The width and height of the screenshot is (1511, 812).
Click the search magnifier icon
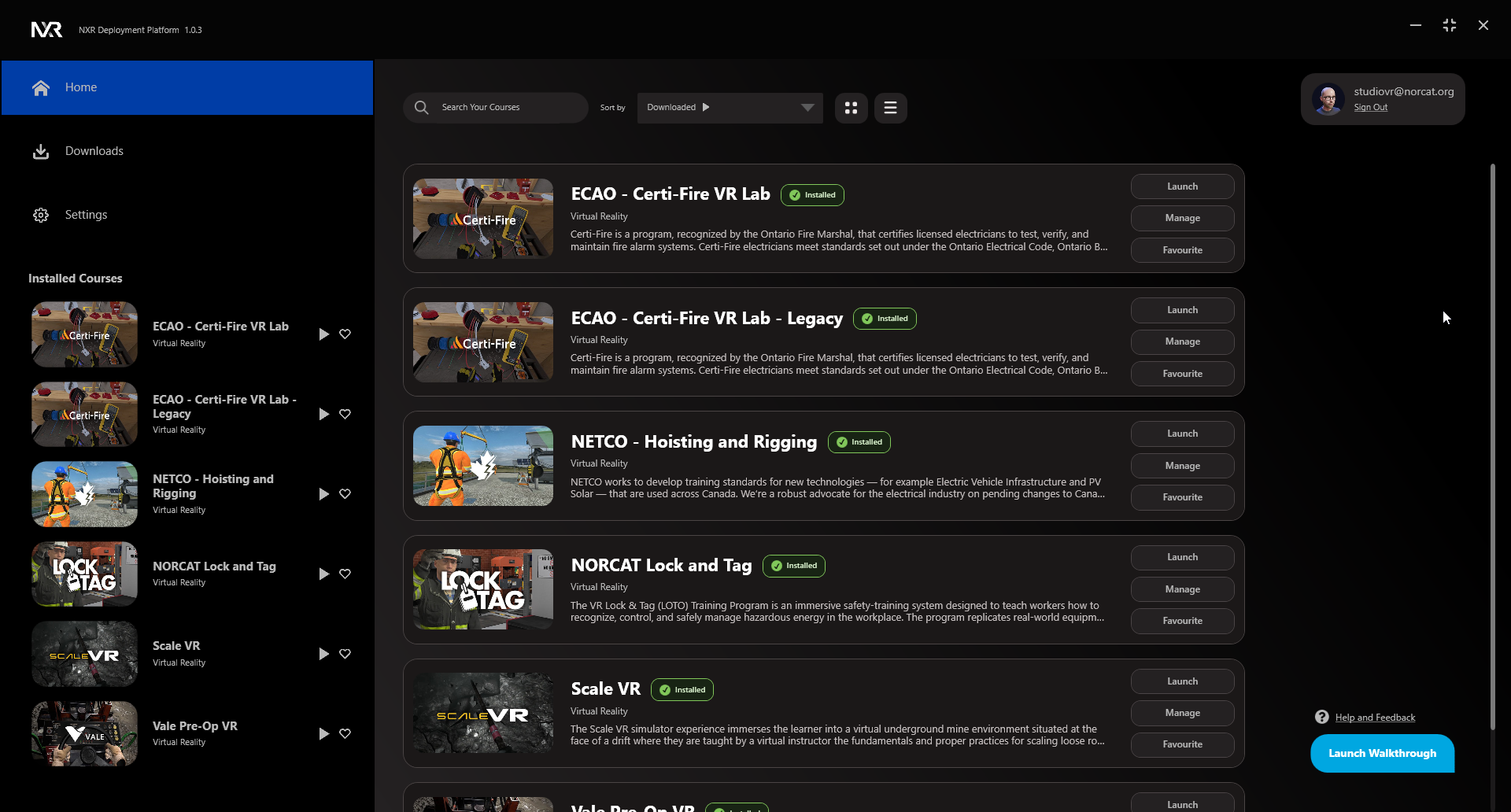[x=422, y=108]
